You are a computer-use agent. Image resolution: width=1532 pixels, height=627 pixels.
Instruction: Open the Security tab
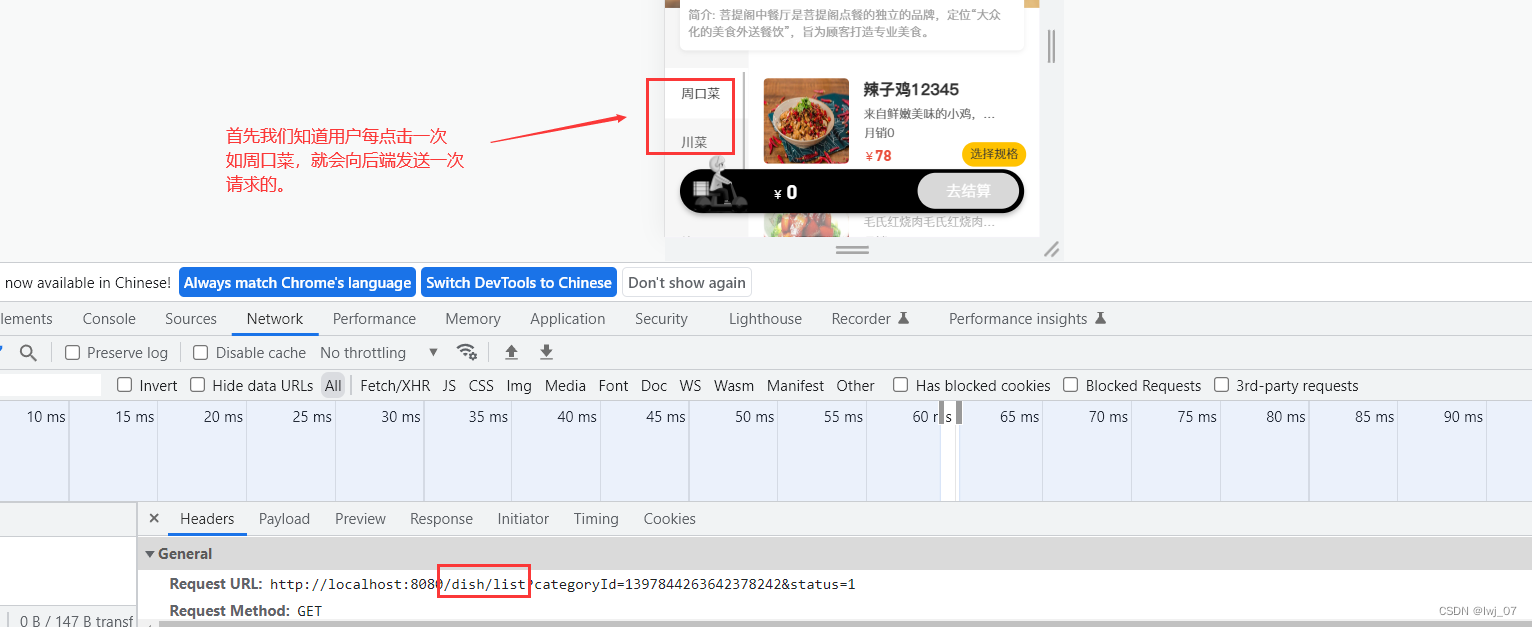click(661, 319)
